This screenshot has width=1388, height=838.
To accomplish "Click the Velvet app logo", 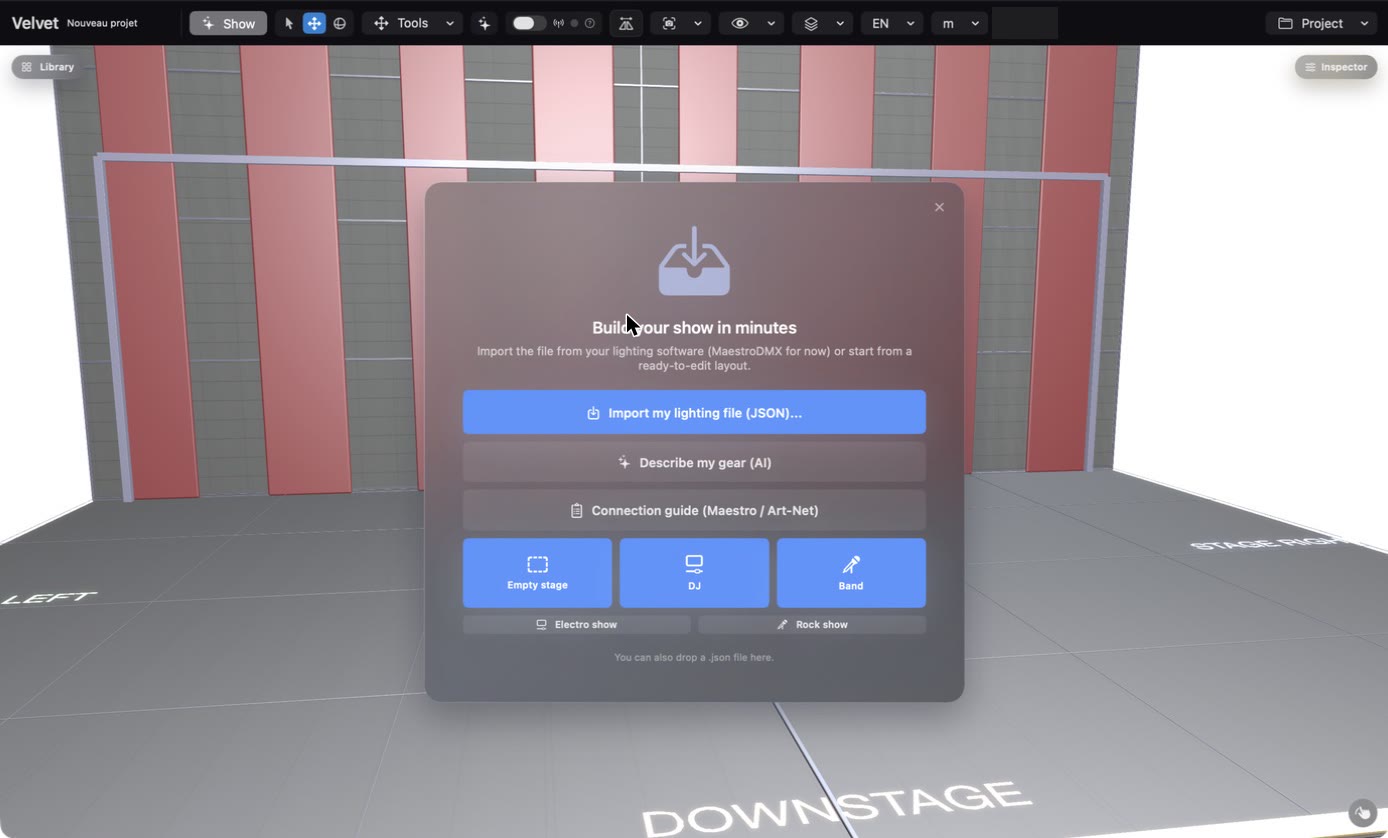I will [x=35, y=23].
